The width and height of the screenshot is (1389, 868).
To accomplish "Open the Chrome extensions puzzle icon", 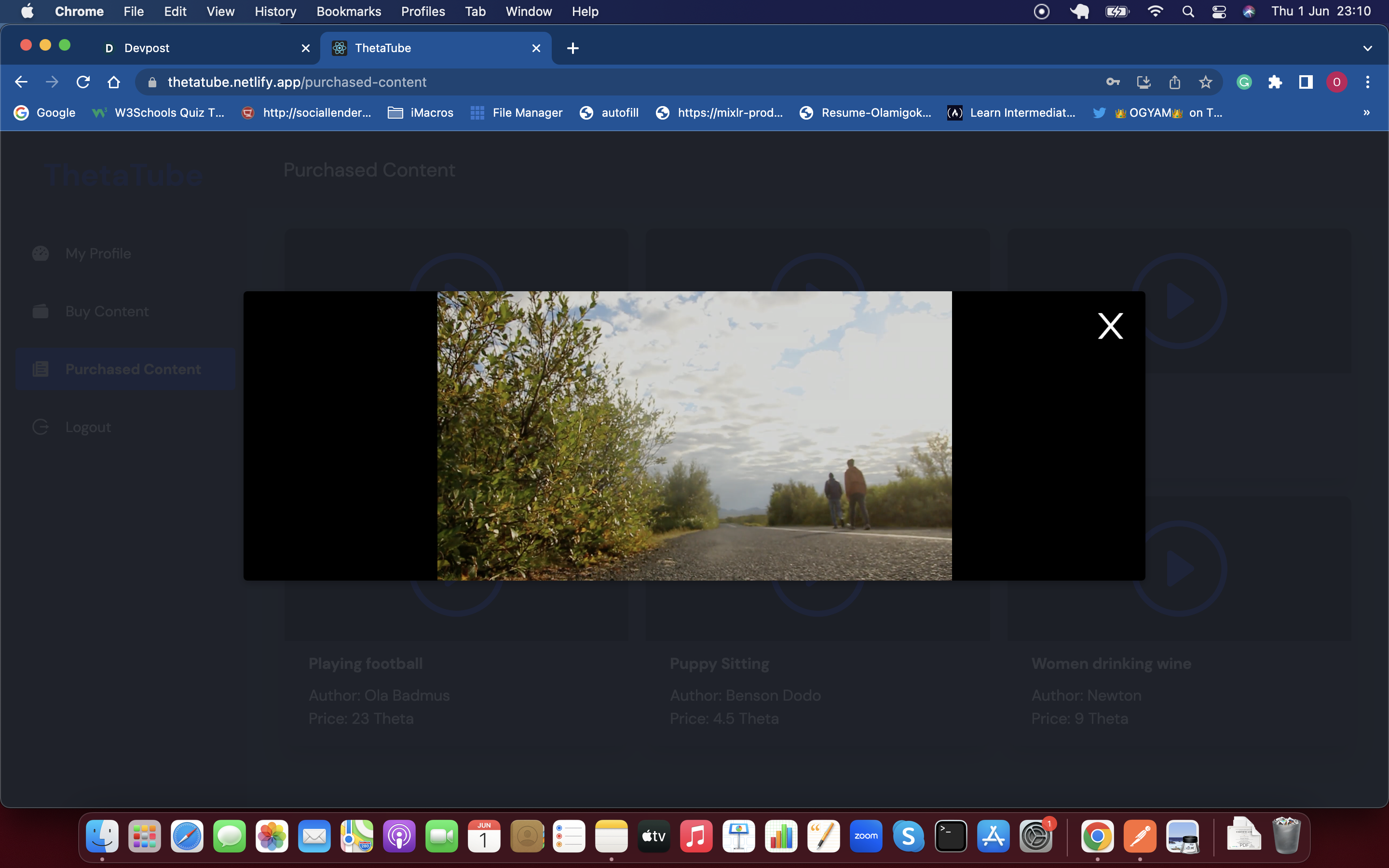I will pos(1275,82).
